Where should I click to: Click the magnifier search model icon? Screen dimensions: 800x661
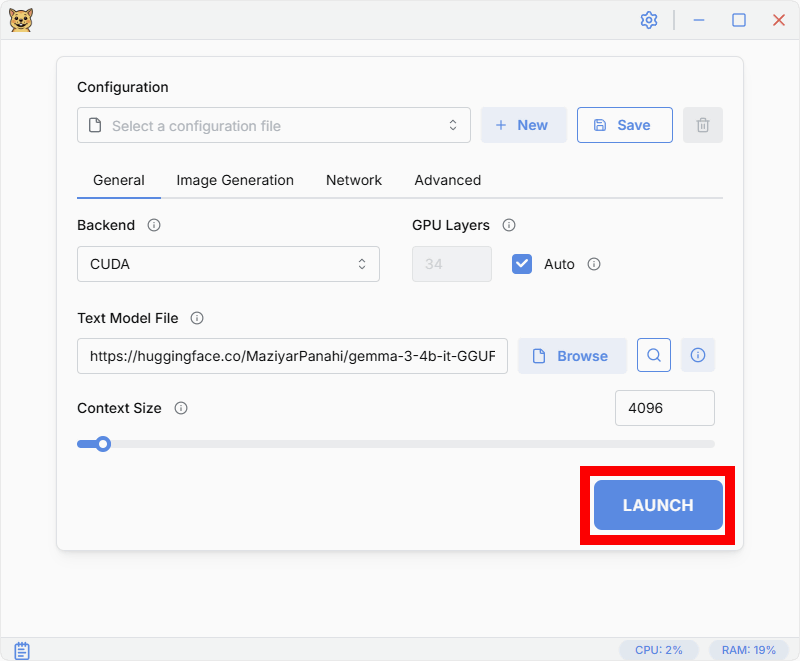point(654,355)
